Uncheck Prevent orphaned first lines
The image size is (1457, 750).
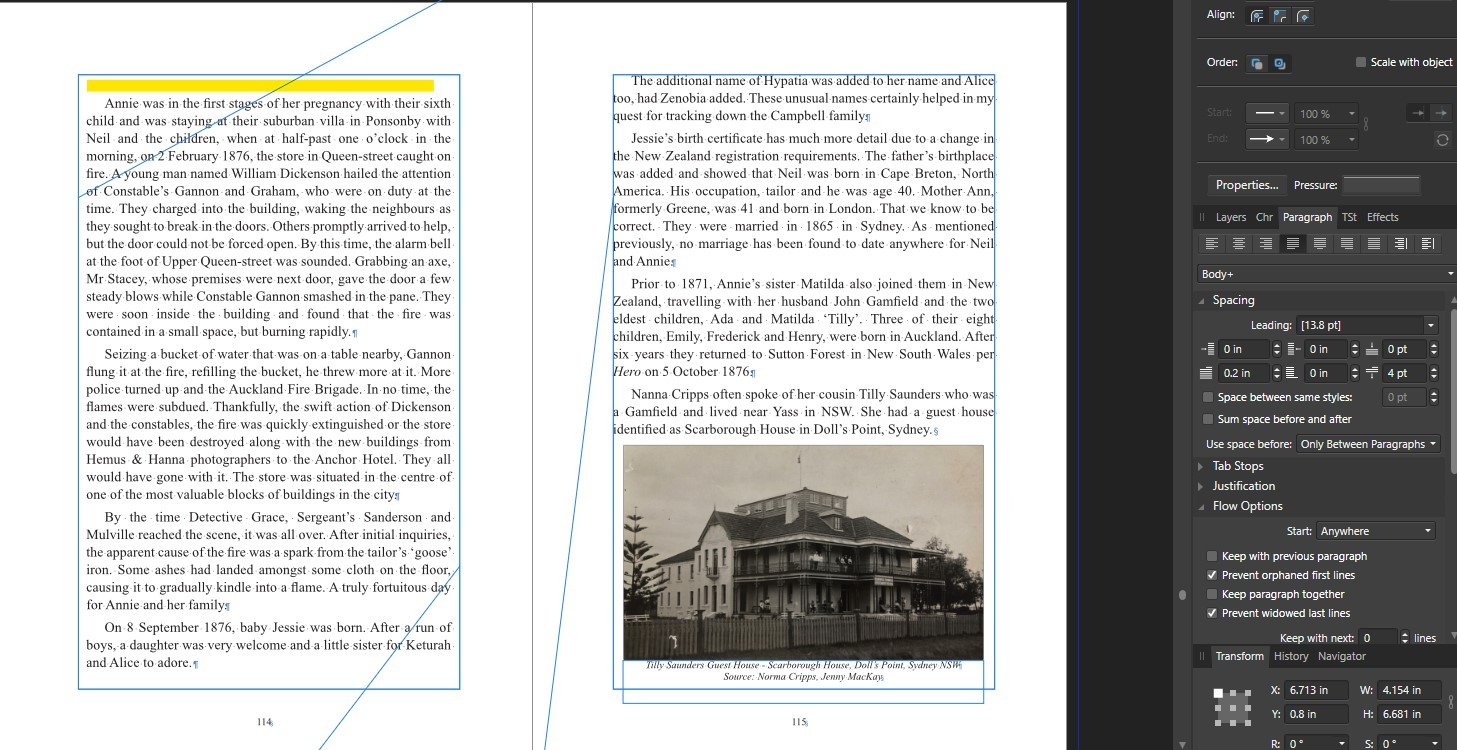(x=1212, y=575)
